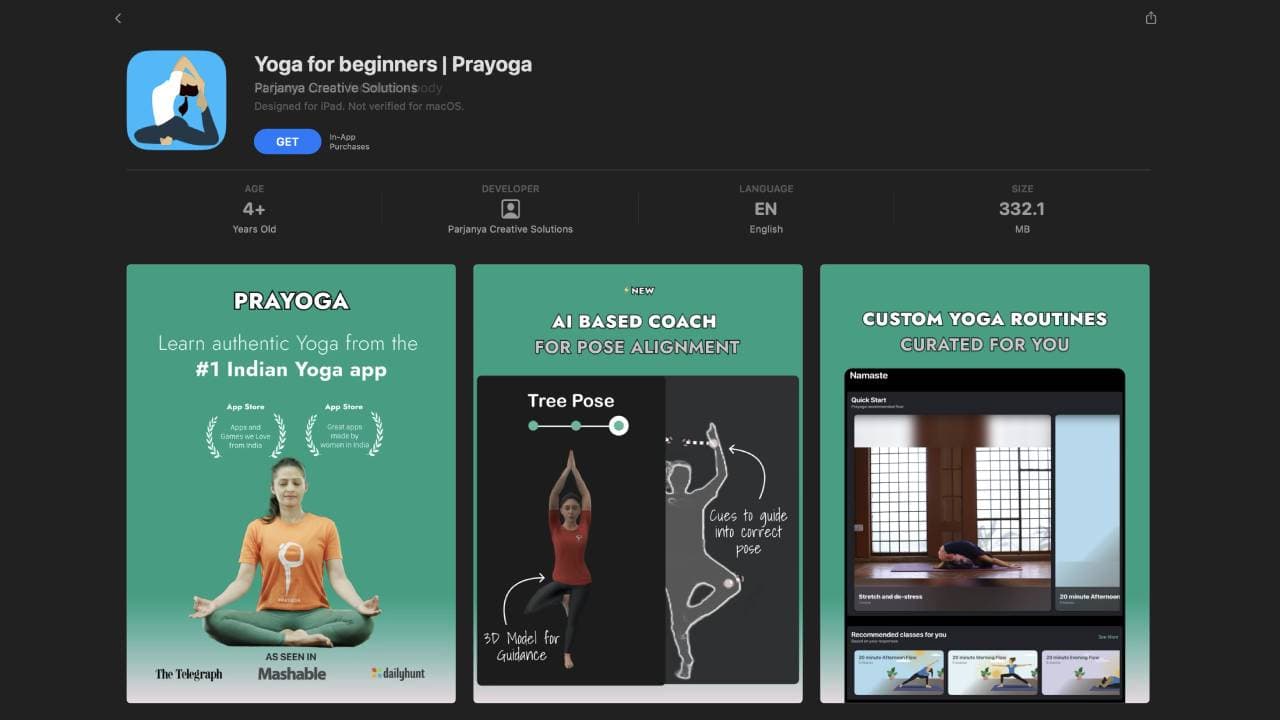
Task: Open the PRAYOGA first screenshot
Action: click(291, 483)
